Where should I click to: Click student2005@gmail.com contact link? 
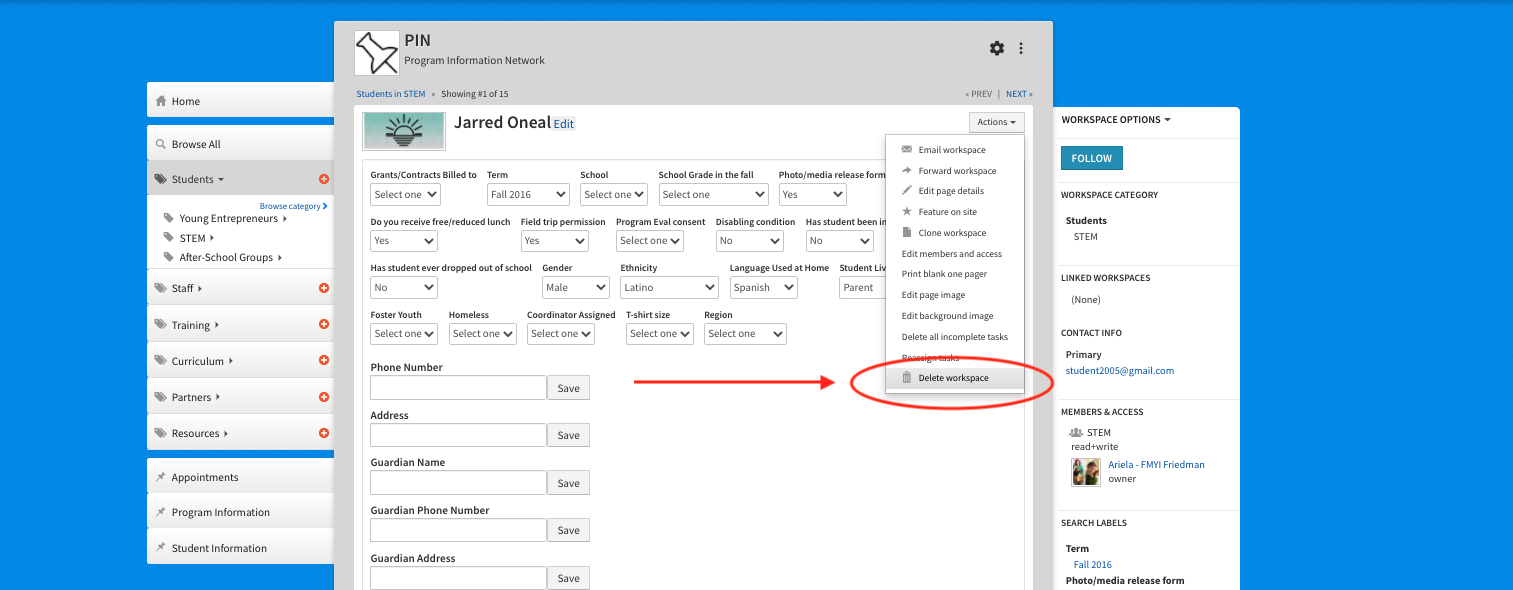tap(1120, 371)
